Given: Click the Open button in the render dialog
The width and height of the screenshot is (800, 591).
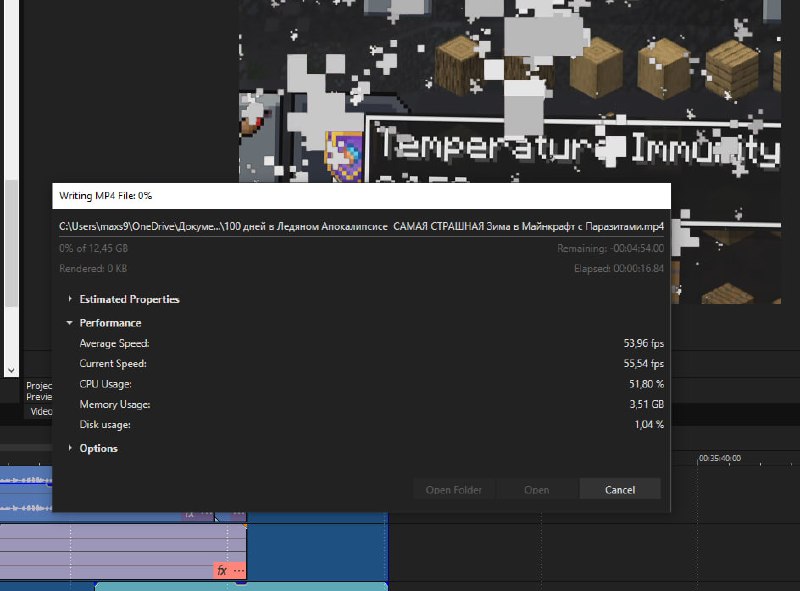Looking at the screenshot, I should point(536,489).
